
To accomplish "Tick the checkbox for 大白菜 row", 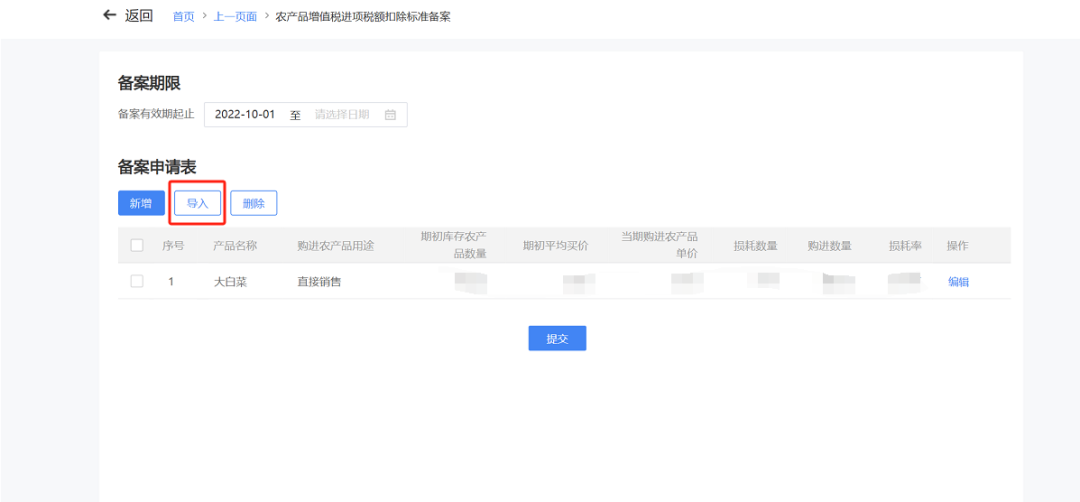I will pyautogui.click(x=137, y=281).
